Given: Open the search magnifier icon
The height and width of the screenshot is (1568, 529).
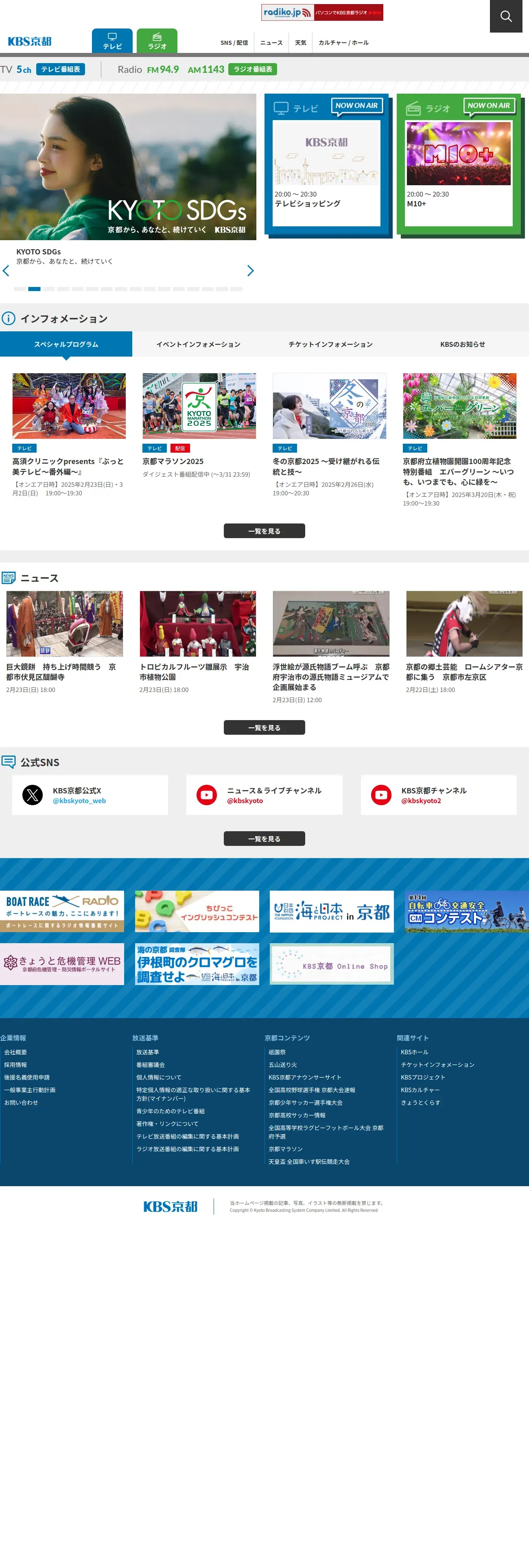Looking at the screenshot, I should (506, 16).
